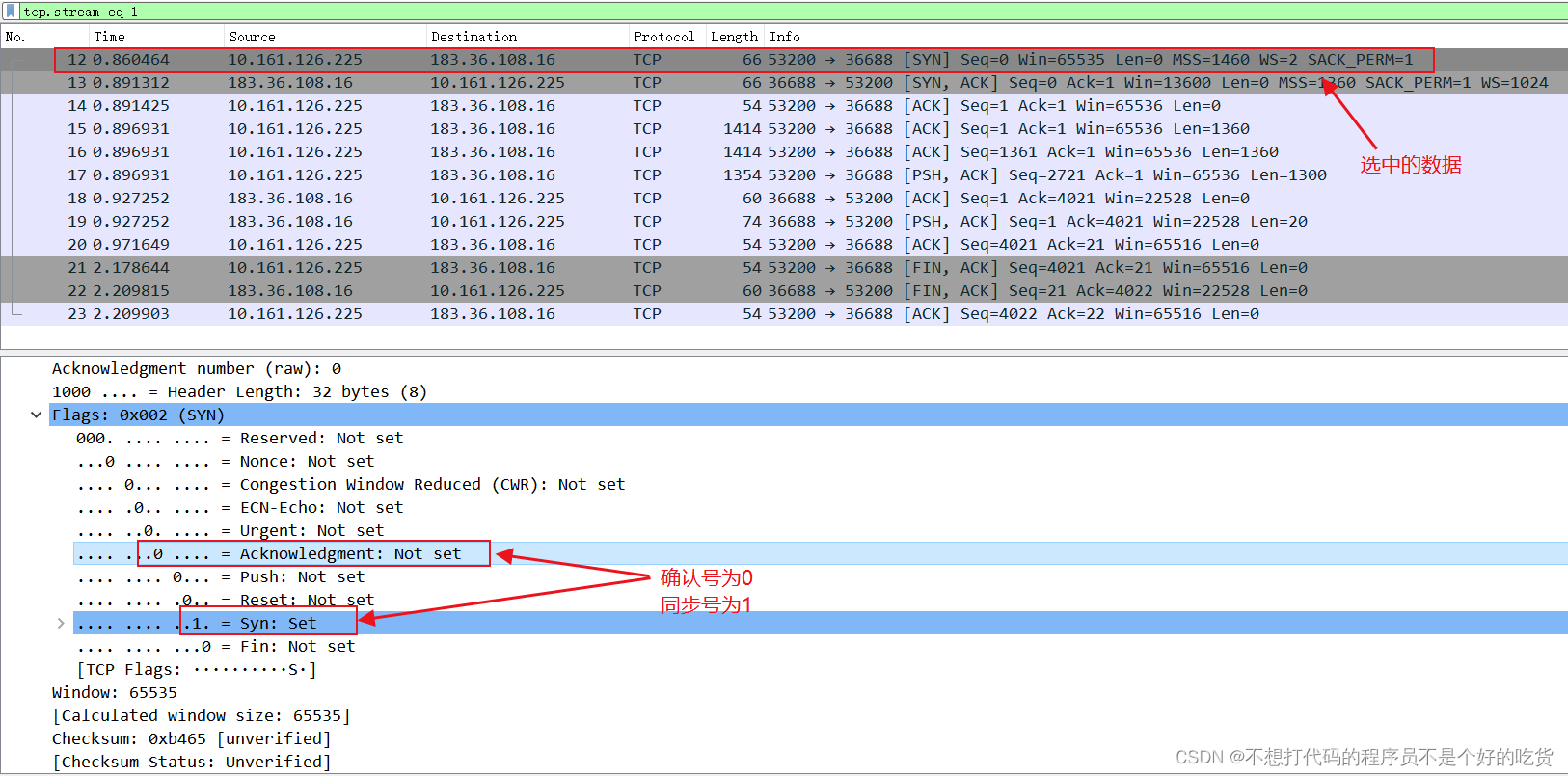Select packet 18 ACK with Ack=4021

(784, 199)
